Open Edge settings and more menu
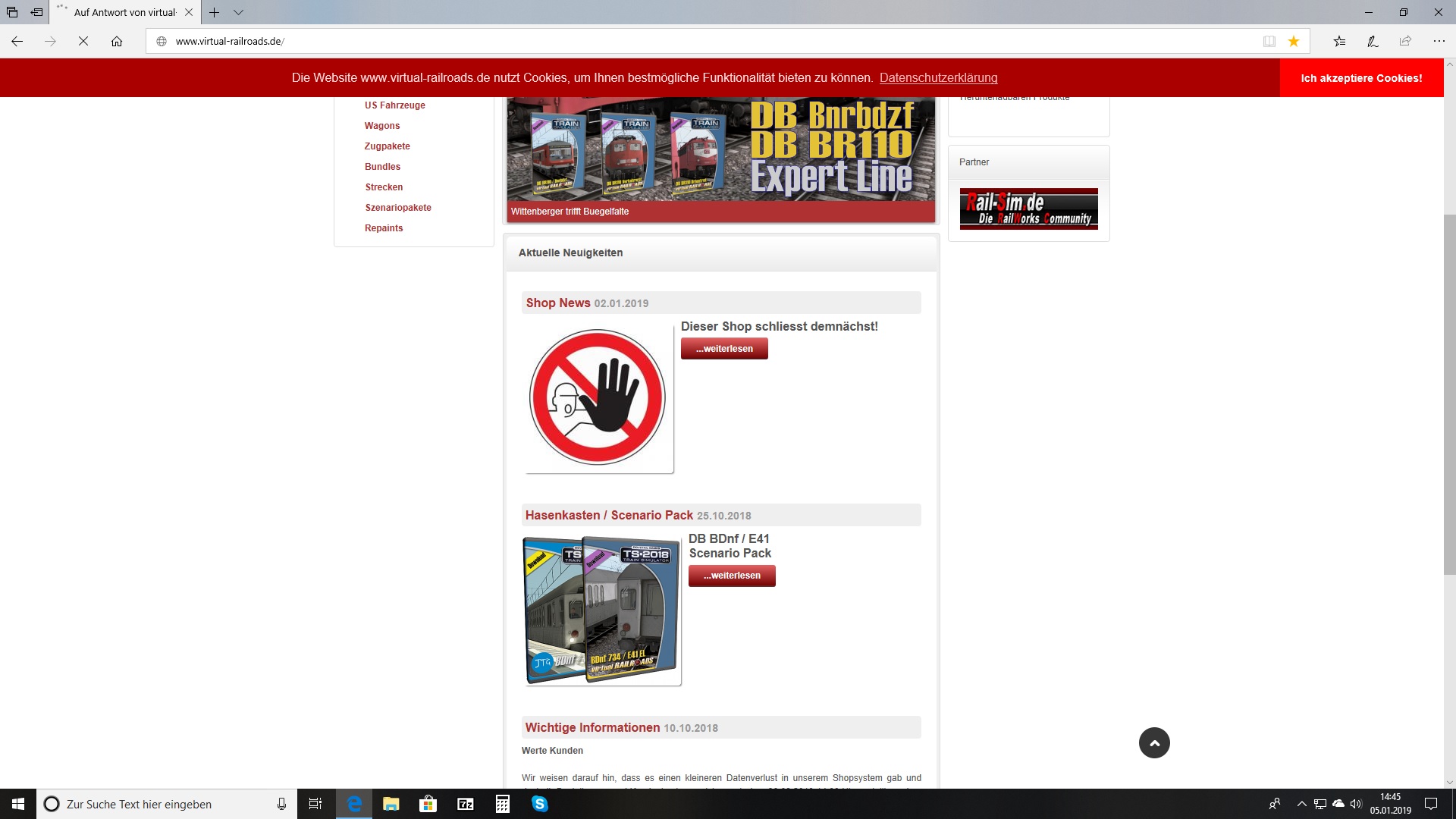1456x819 pixels. 1439,42
